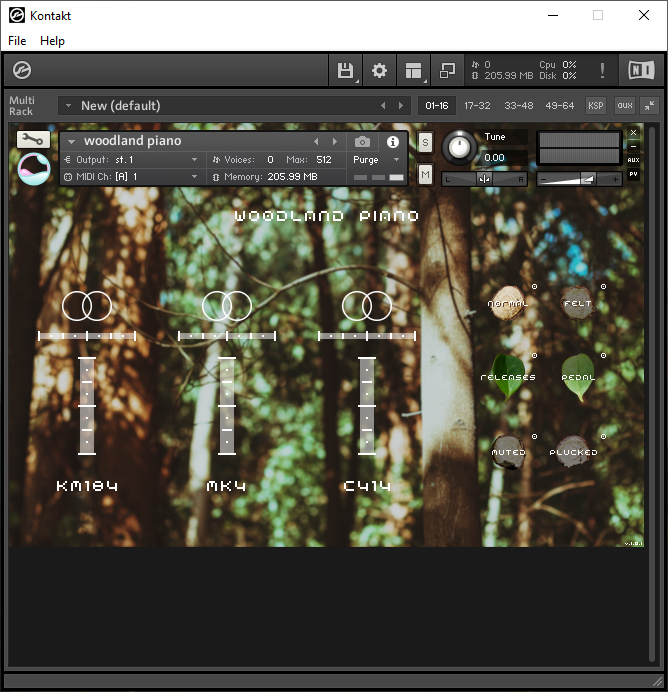Click the L/R pan slider
The image size is (668, 692).
point(484,179)
